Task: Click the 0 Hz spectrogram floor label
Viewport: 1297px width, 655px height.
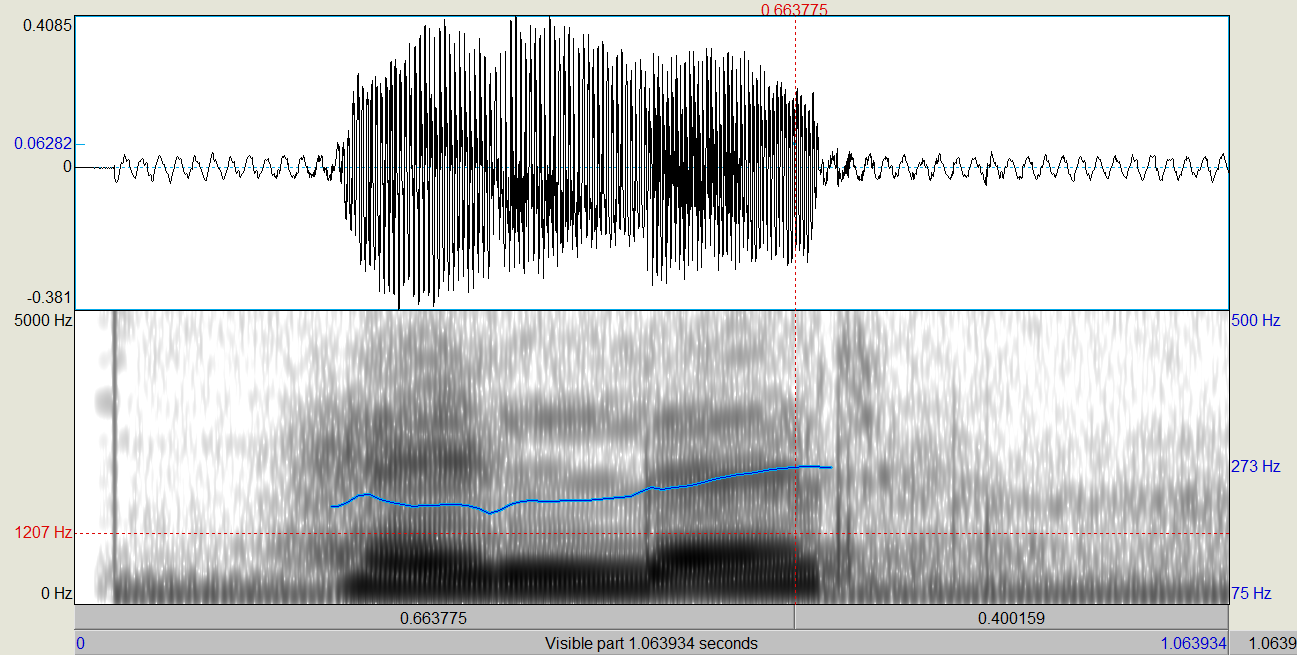Action: 56,593
